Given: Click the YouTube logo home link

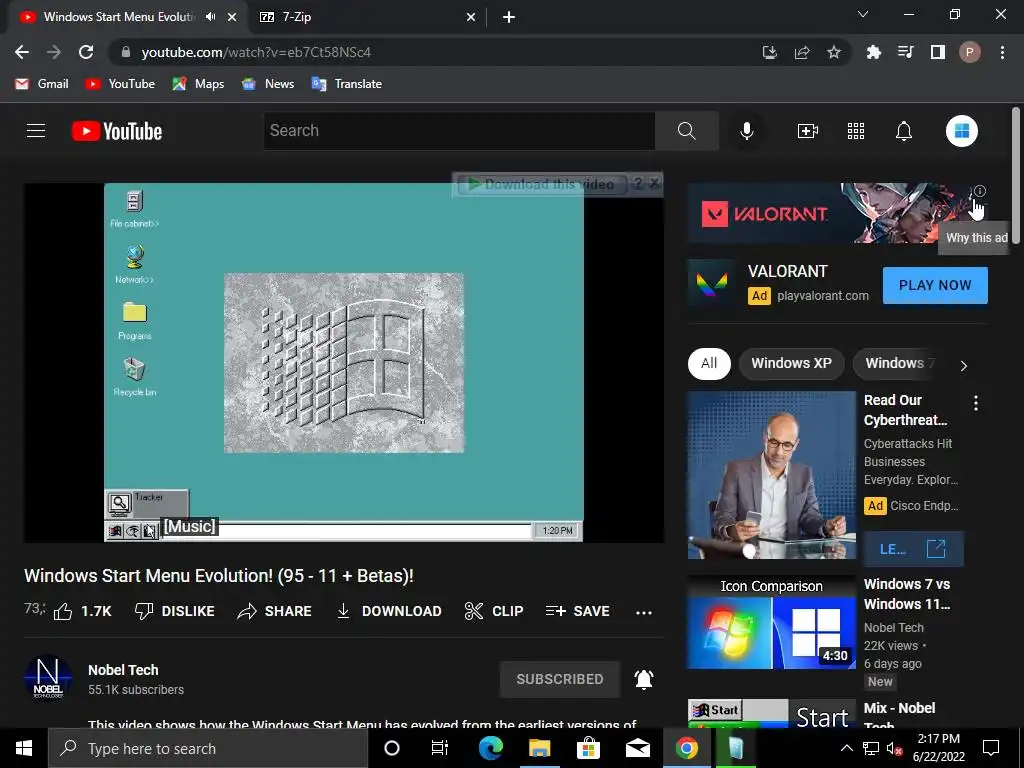Looking at the screenshot, I should tap(117, 131).
